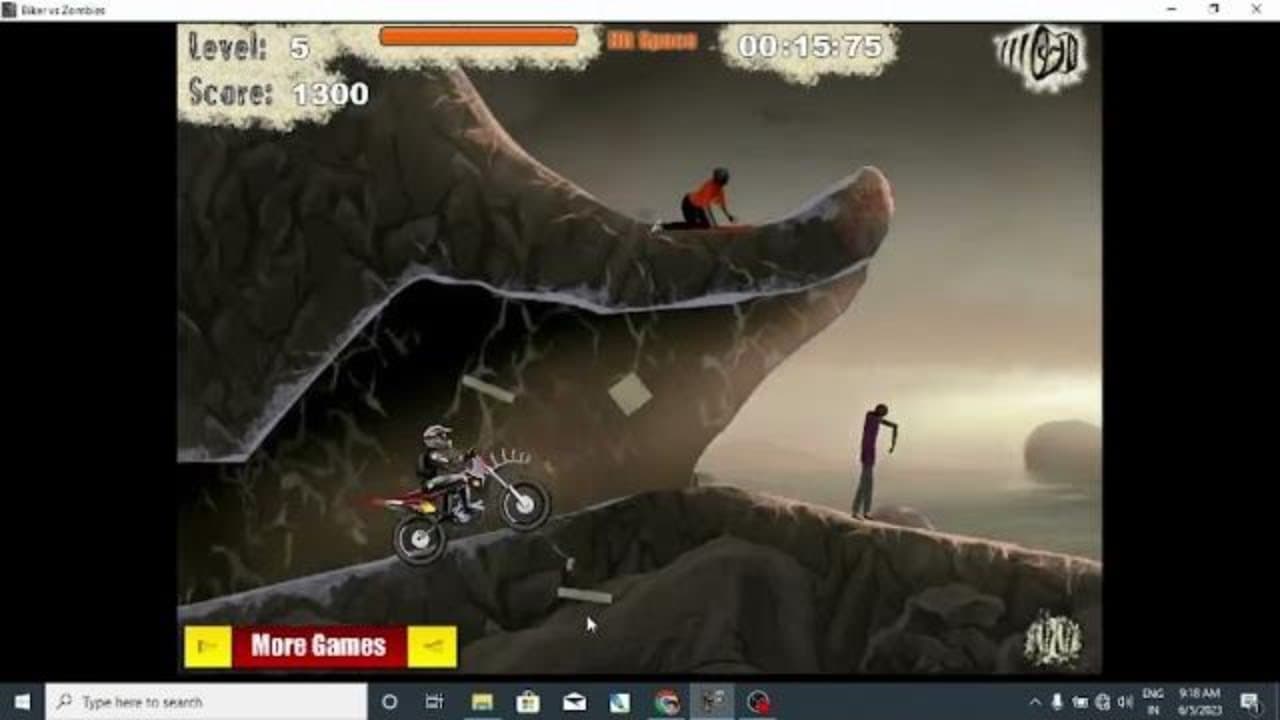
Task: Toggle the game sound speaker icon
Action: (x=1041, y=57)
